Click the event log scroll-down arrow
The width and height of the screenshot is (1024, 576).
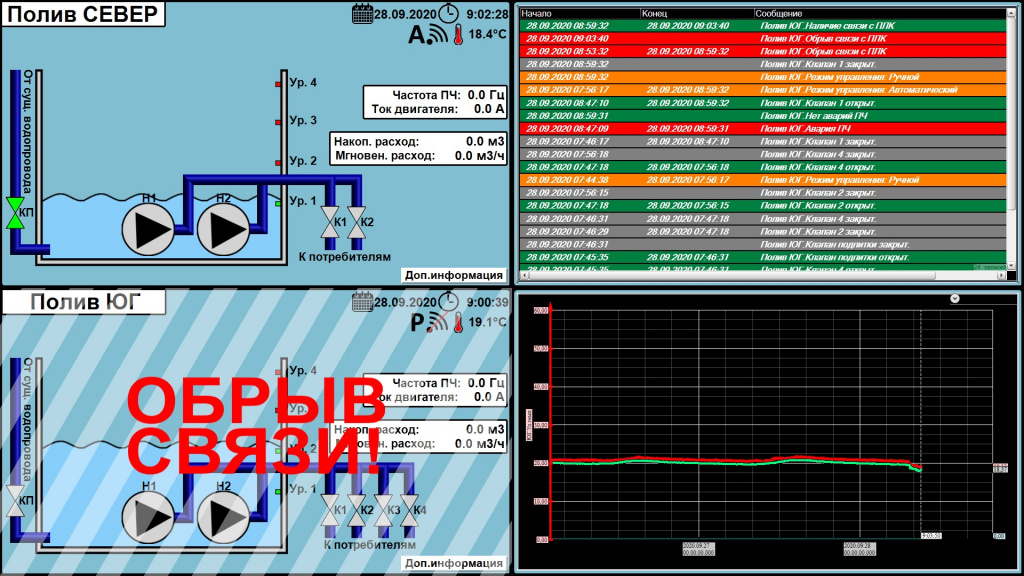coord(1012,266)
